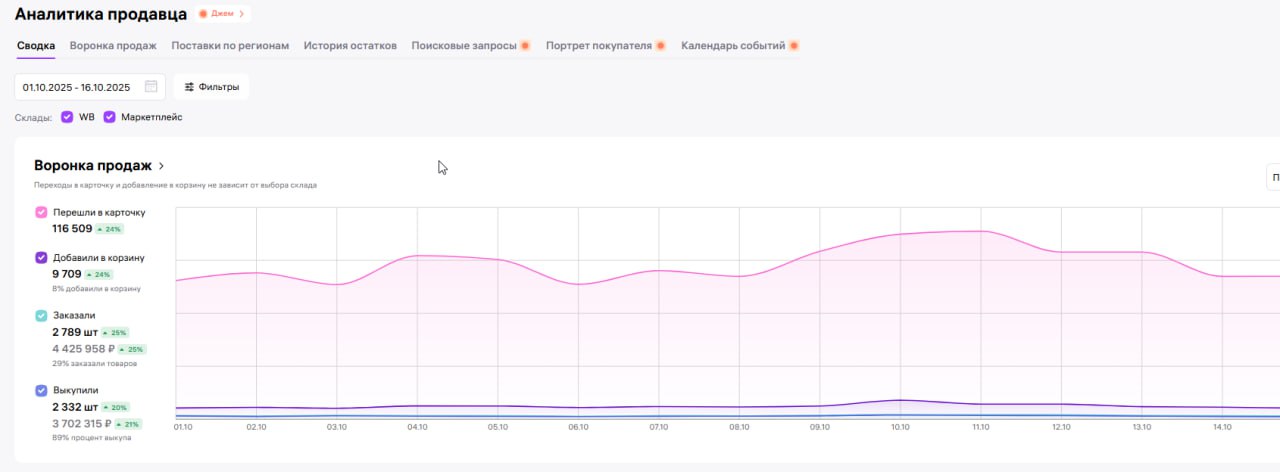Open the Джем plan chevron

[241, 14]
